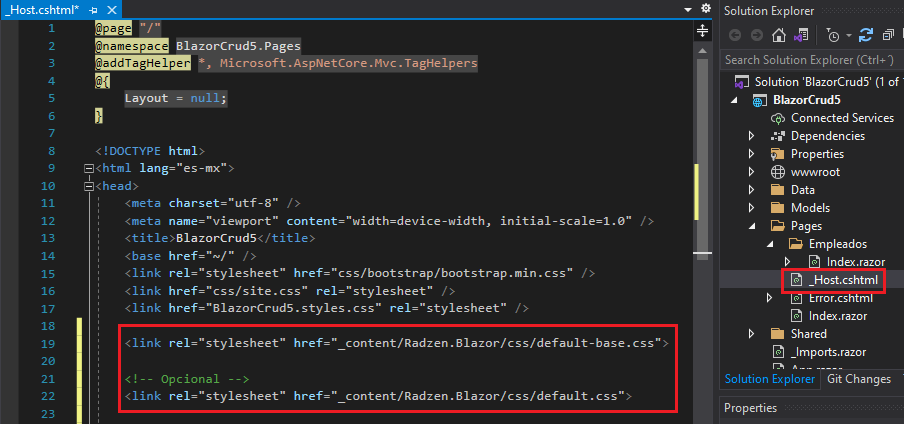Image resolution: width=904 pixels, height=424 pixels.
Task: Click the '<title>BlazorCrud5</title>' line
Action: 220,238
